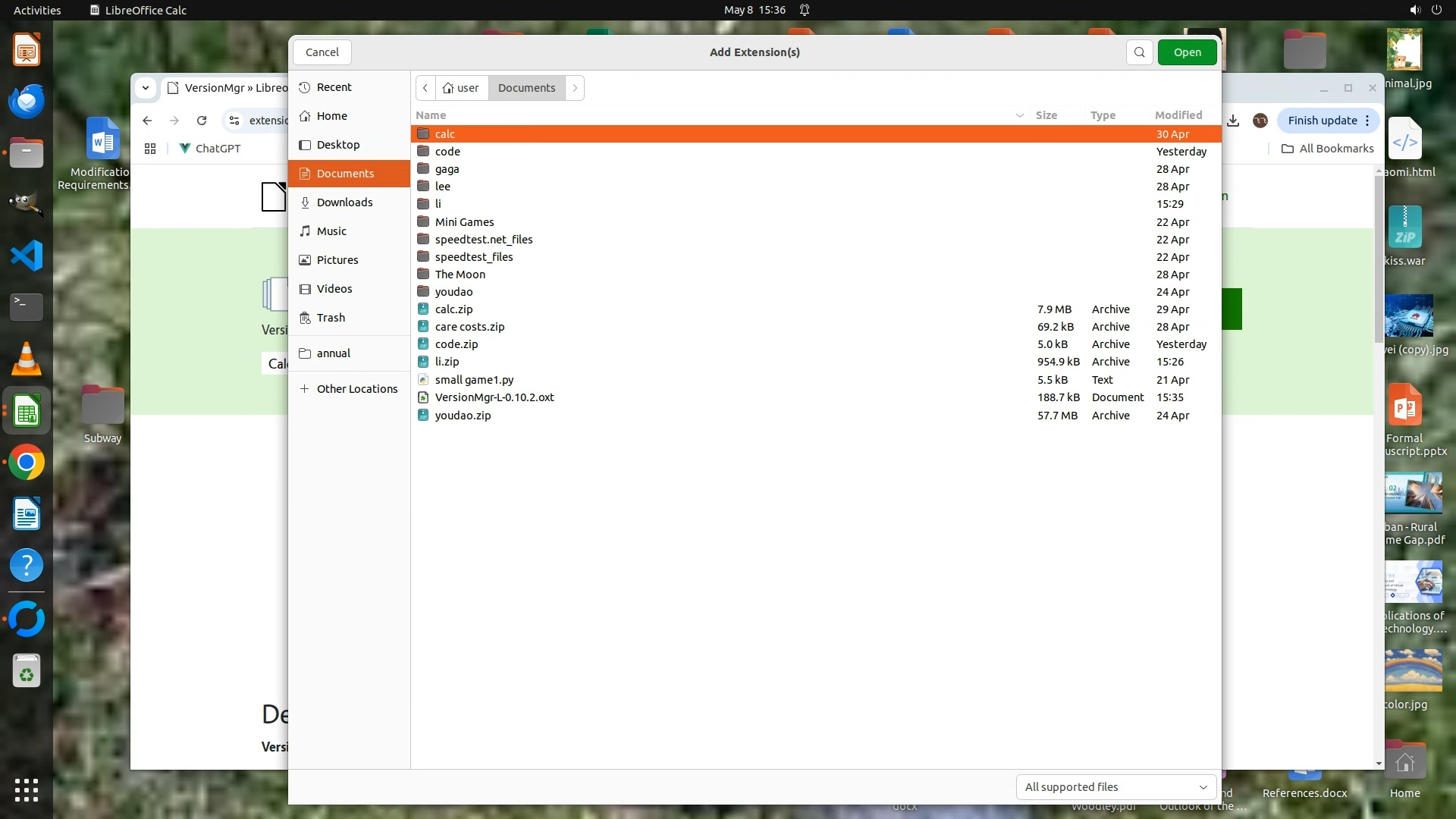The height and width of the screenshot is (819, 1456).
Task: Sort files by Modified column header
Action: point(1178,115)
